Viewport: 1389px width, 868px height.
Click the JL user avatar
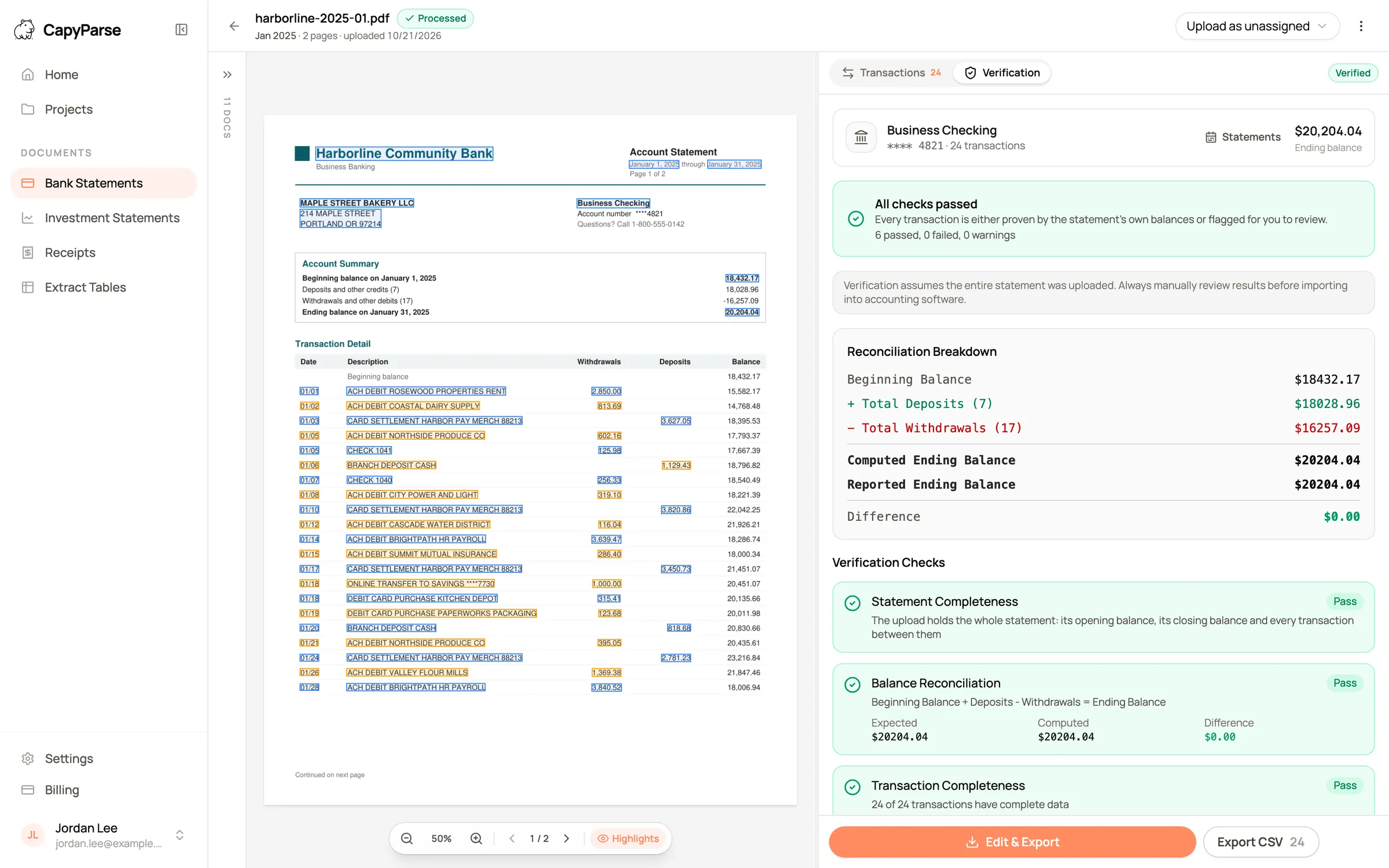[x=33, y=835]
